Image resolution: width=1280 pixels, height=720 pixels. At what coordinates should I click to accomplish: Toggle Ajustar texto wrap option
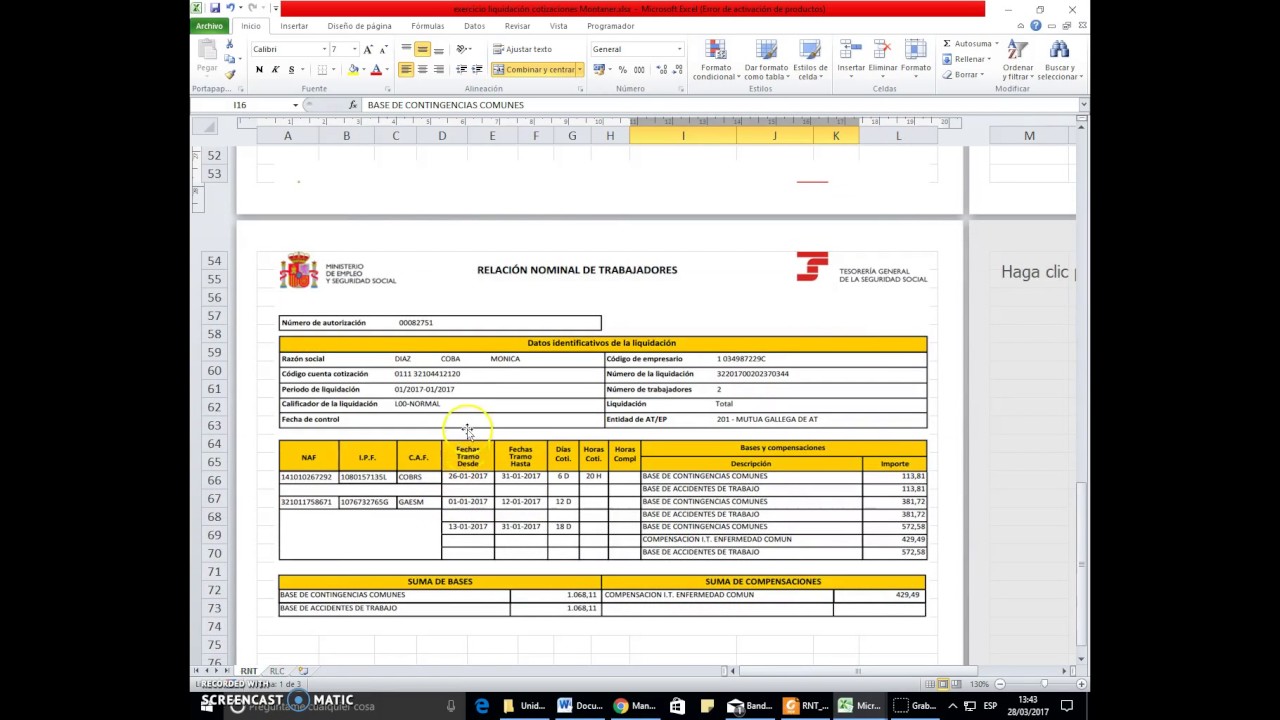tap(522, 49)
